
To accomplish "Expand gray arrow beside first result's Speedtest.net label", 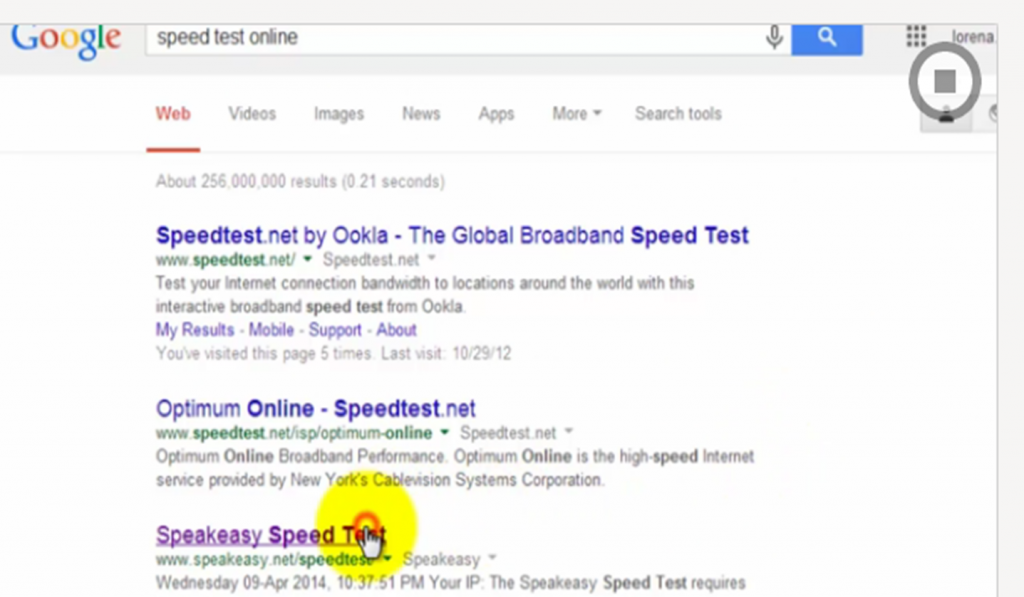I will pos(432,259).
